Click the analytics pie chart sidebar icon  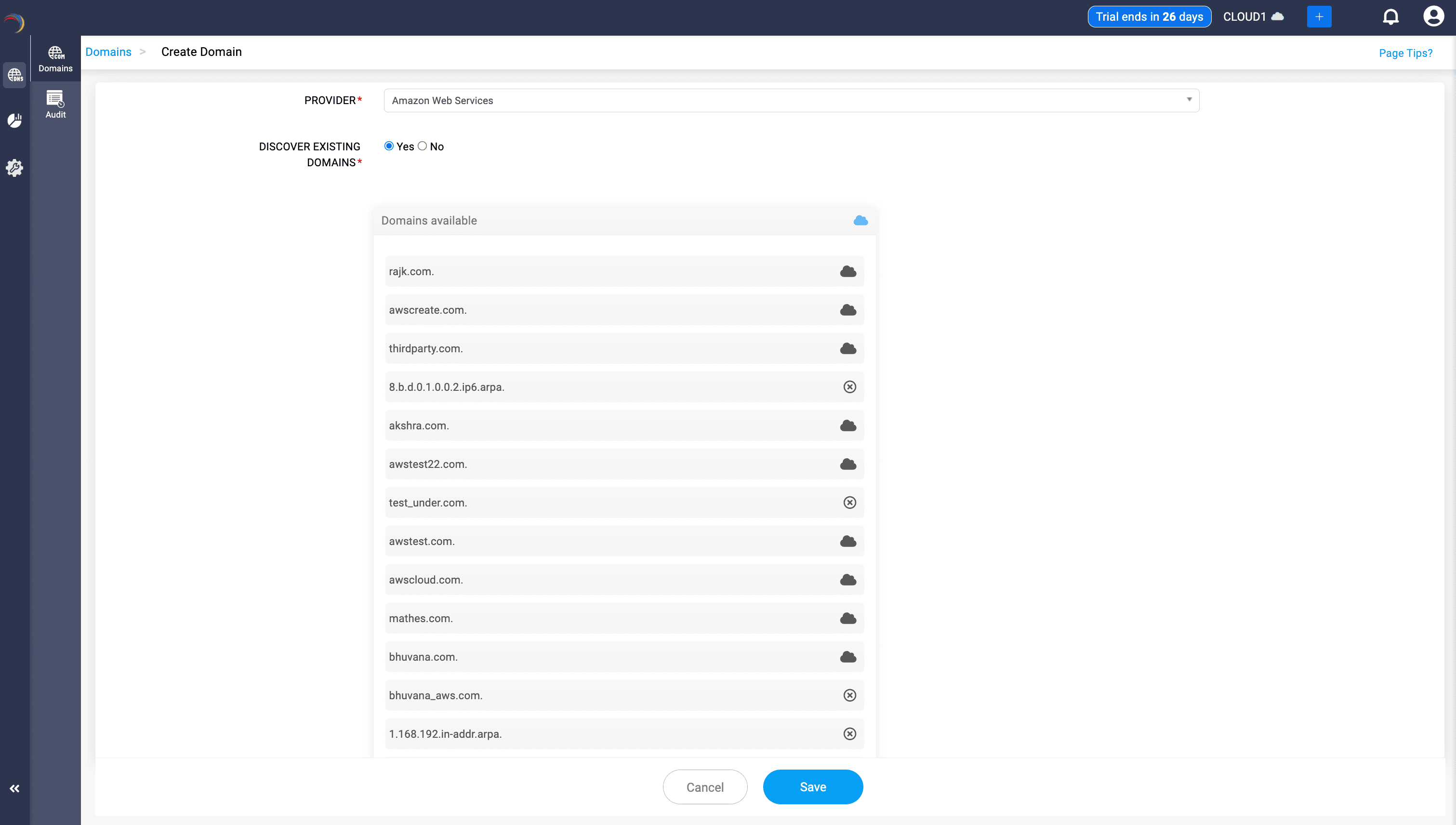pos(15,120)
